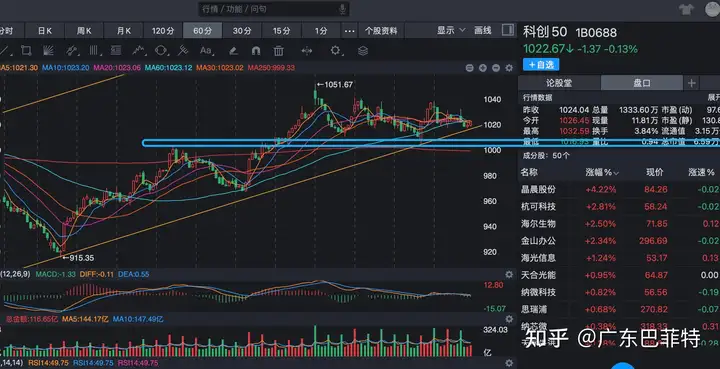Viewport: 720px width, 369px height.
Task: Select the rectangle drawing tool
Action: pyautogui.click(x=26, y=50)
